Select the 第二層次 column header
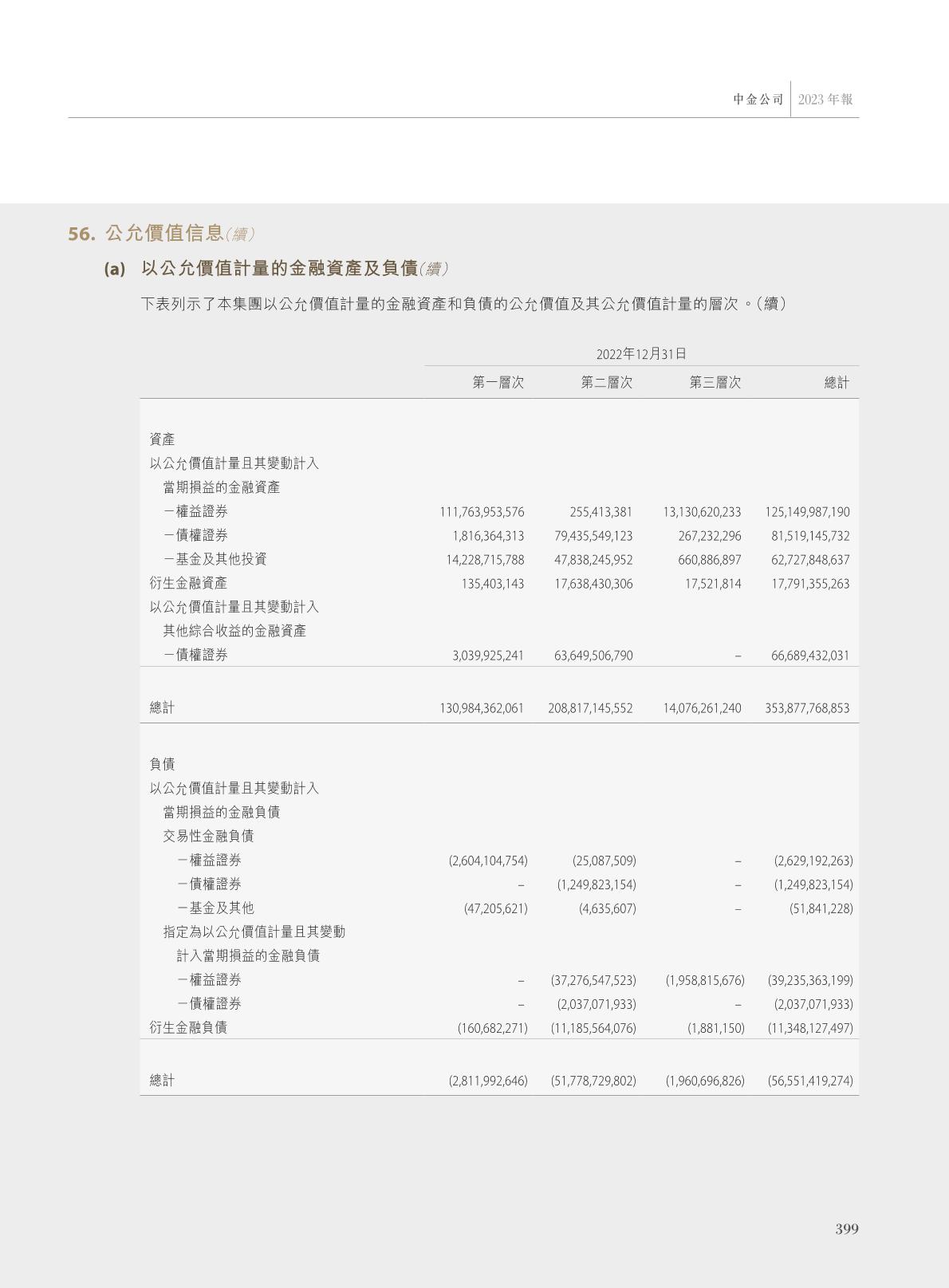The height and width of the screenshot is (1288, 949). pyautogui.click(x=607, y=383)
